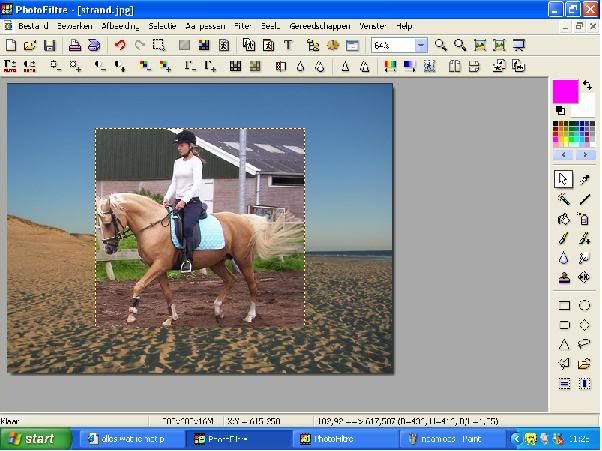Image resolution: width=602 pixels, height=451 pixels.
Task: Swap foreground and background colors
Action: (587, 85)
